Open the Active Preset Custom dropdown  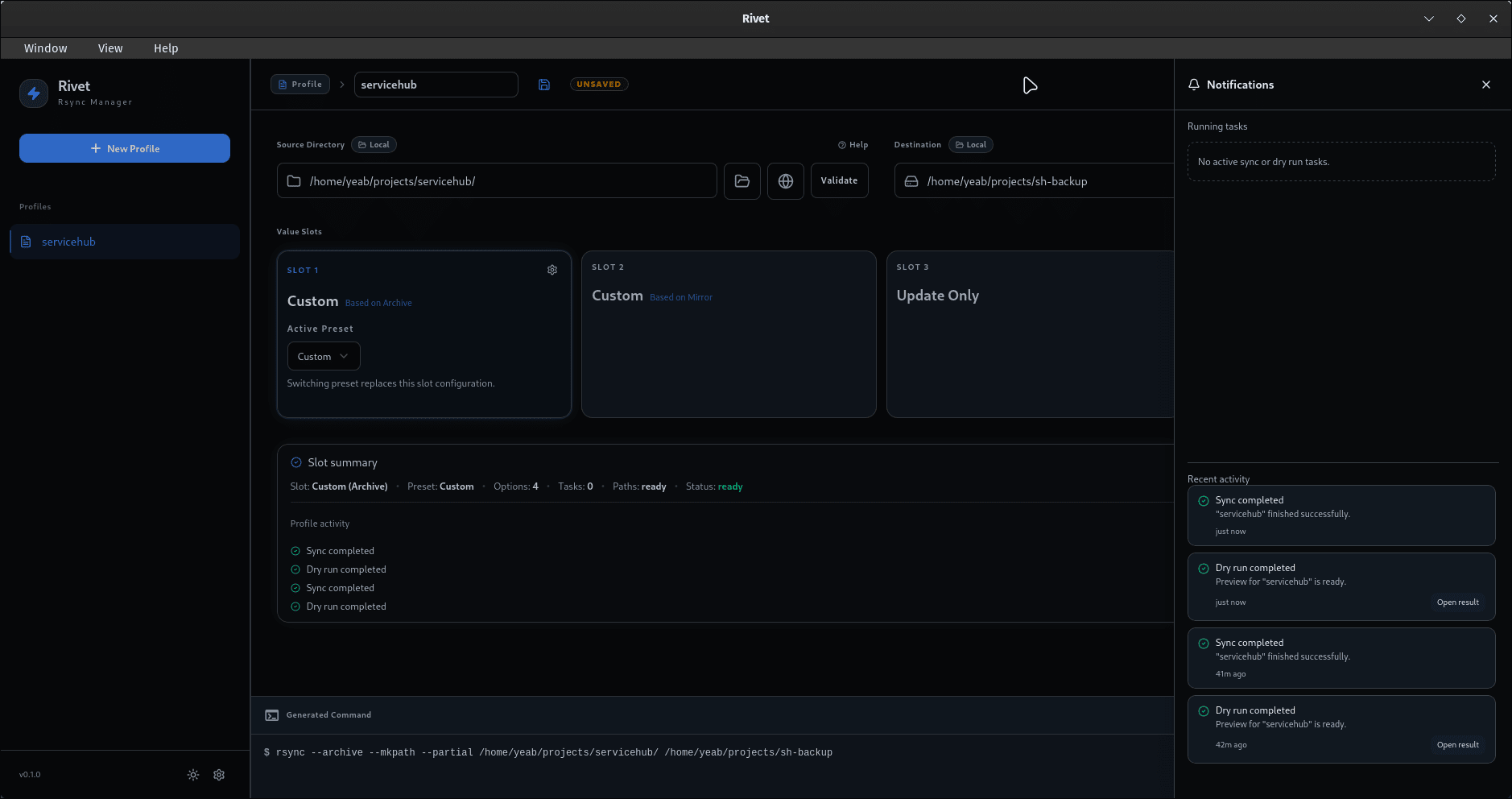pos(324,356)
